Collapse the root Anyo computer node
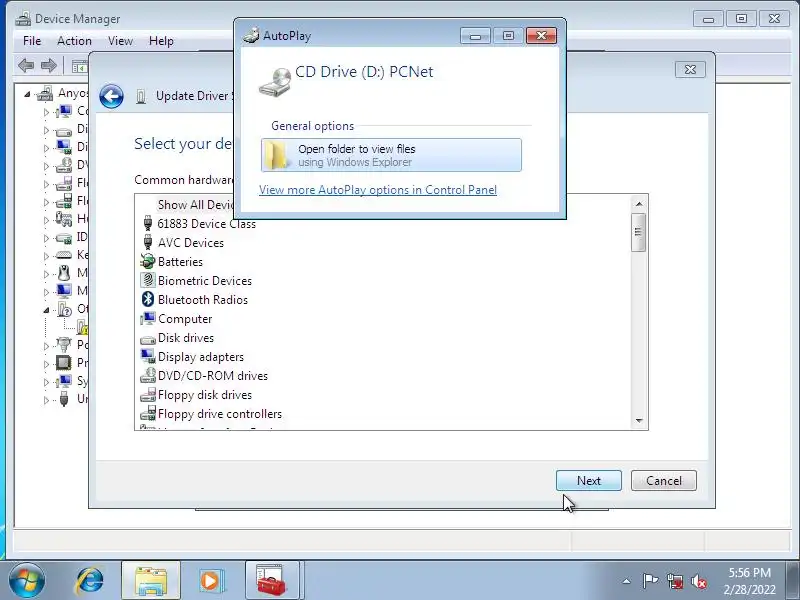Viewport: 800px width, 600px height. (x=27, y=94)
